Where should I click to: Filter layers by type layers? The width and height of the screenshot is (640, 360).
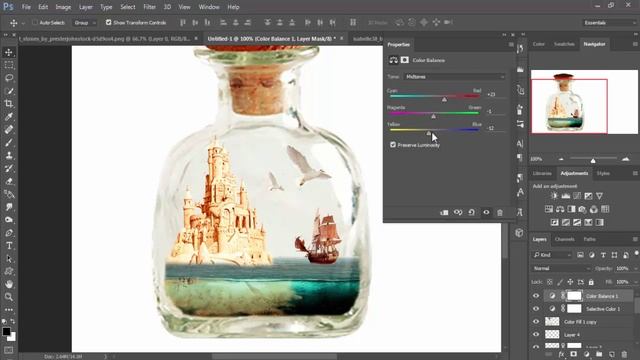603,255
